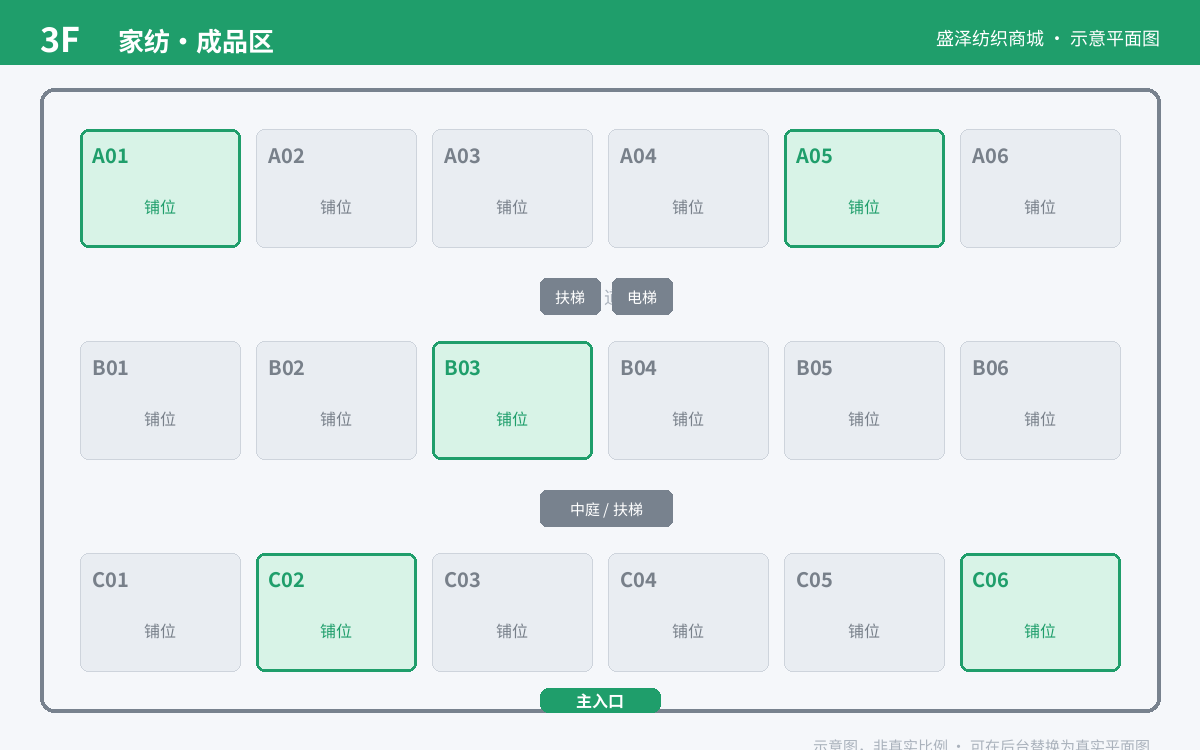Select shop unit A06
Viewport: 1200px width, 750px height.
pyautogui.click(x=1040, y=188)
